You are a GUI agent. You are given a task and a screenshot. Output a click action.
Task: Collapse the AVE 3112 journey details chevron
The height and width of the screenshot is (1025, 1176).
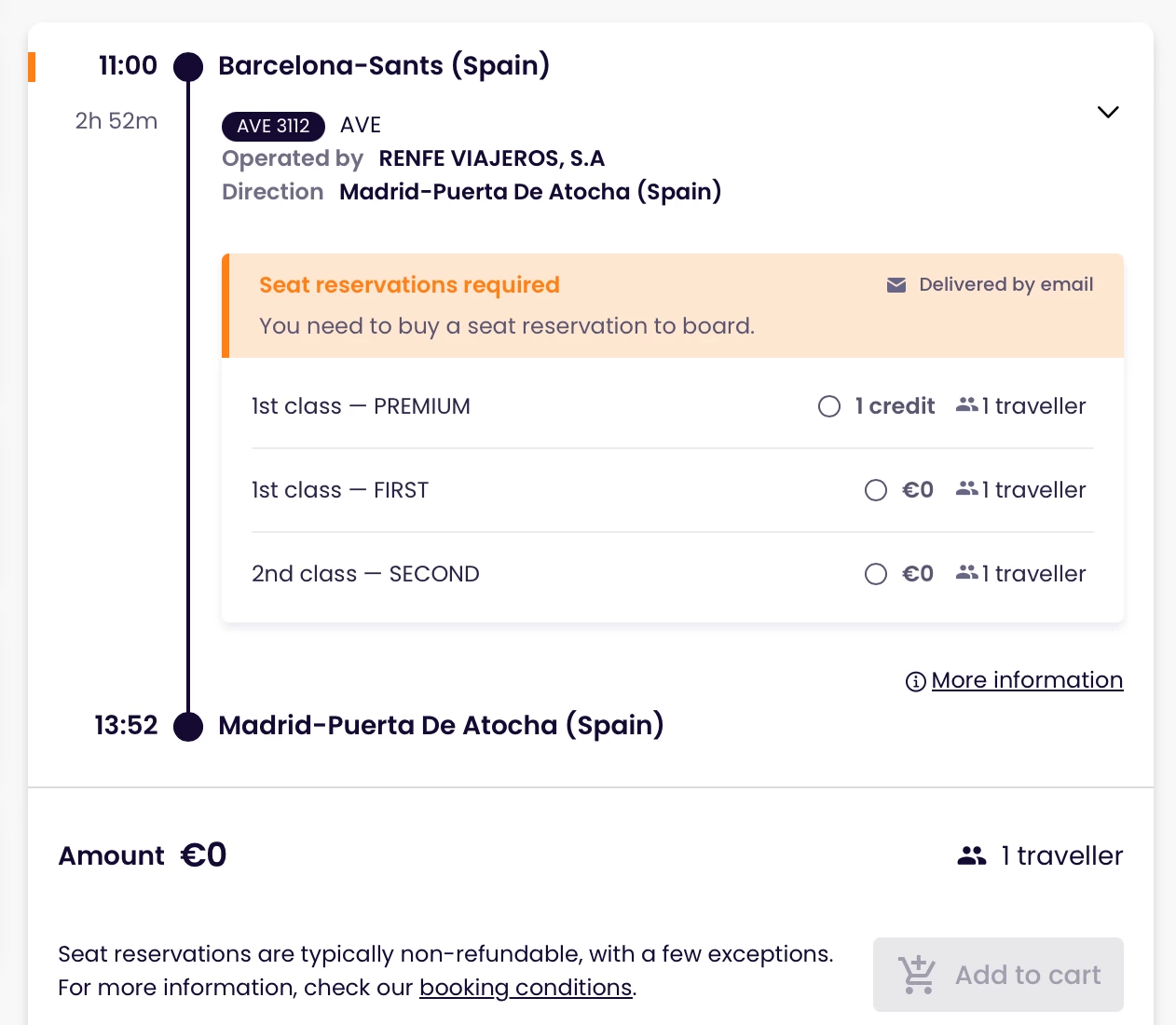pyautogui.click(x=1107, y=112)
